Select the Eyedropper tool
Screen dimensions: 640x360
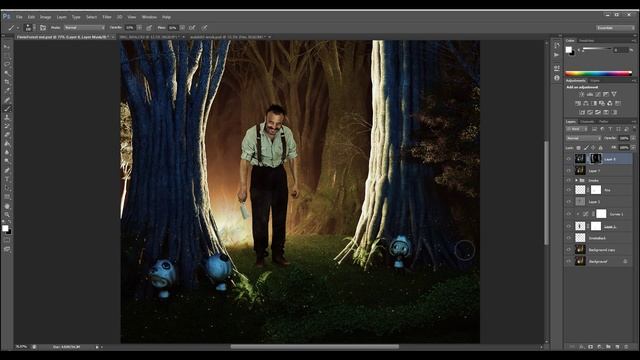pyautogui.click(x=7, y=91)
